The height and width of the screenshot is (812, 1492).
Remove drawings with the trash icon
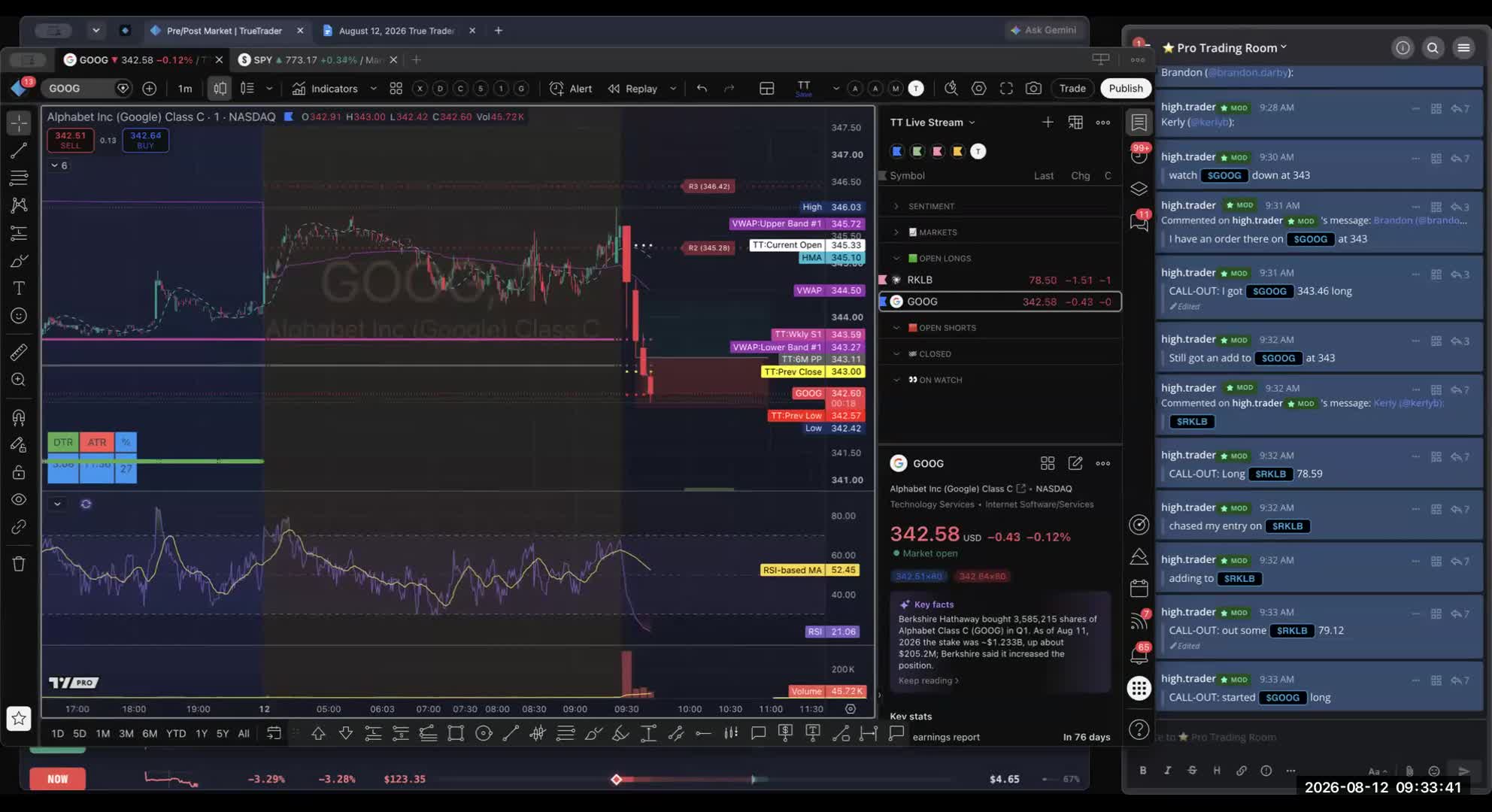[x=19, y=564]
